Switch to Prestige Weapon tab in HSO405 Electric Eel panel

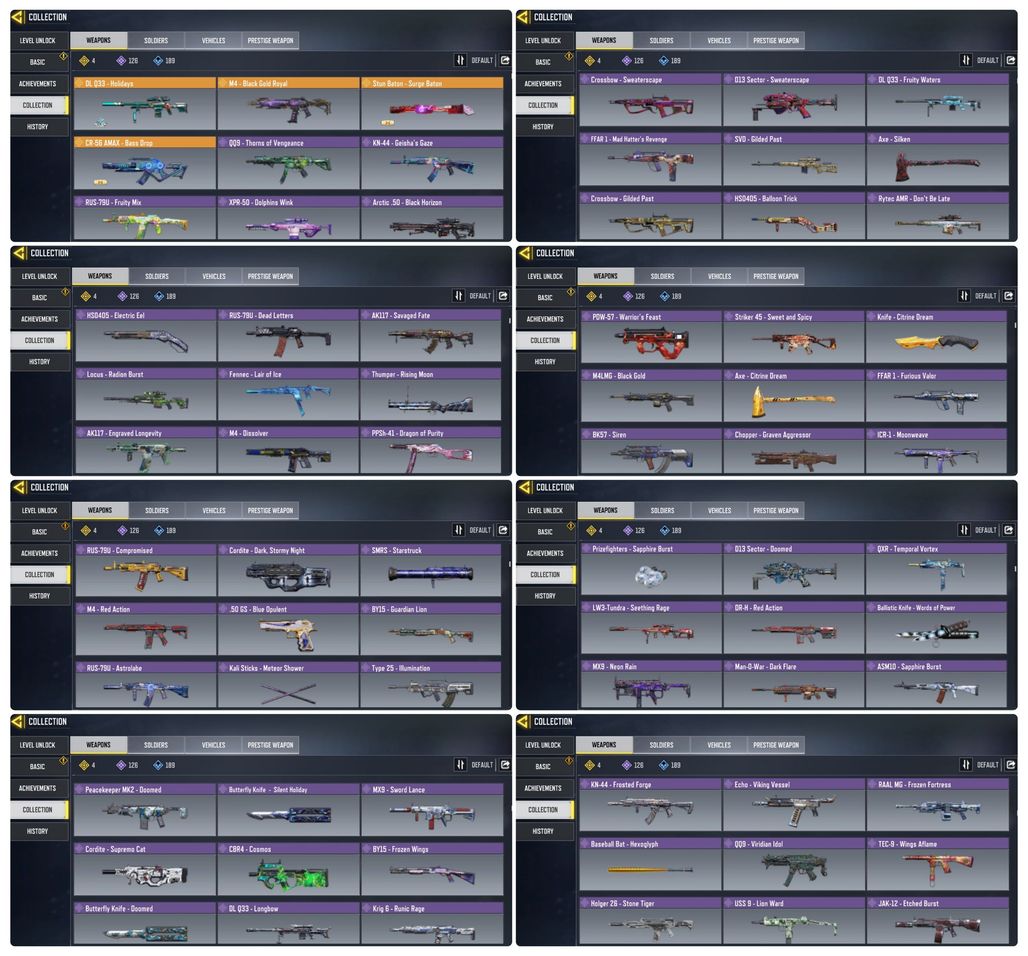coord(271,276)
